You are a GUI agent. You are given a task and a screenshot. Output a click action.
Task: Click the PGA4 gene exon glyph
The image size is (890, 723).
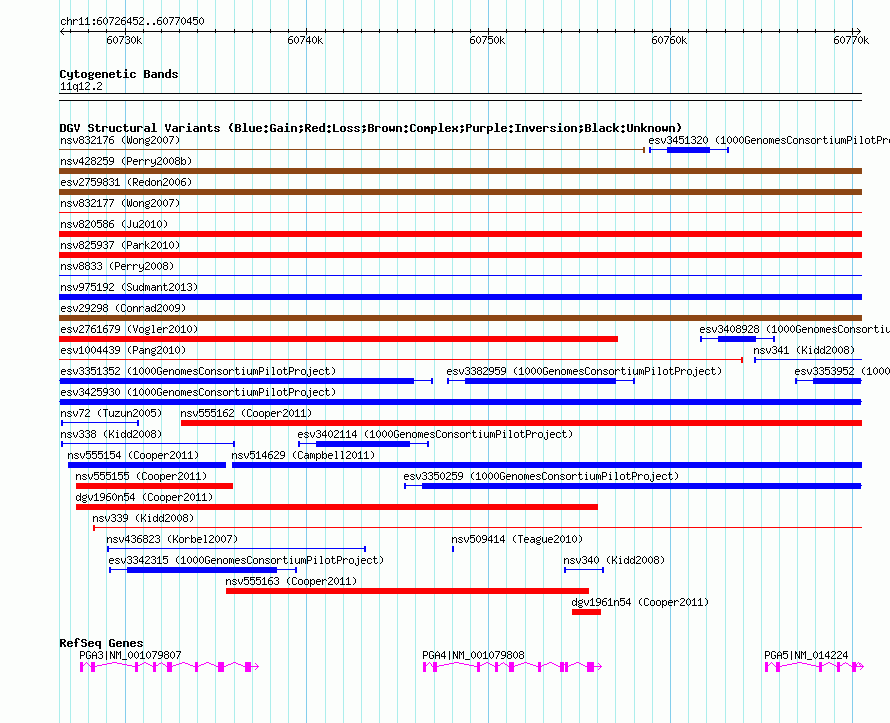pyautogui.click(x=513, y=667)
